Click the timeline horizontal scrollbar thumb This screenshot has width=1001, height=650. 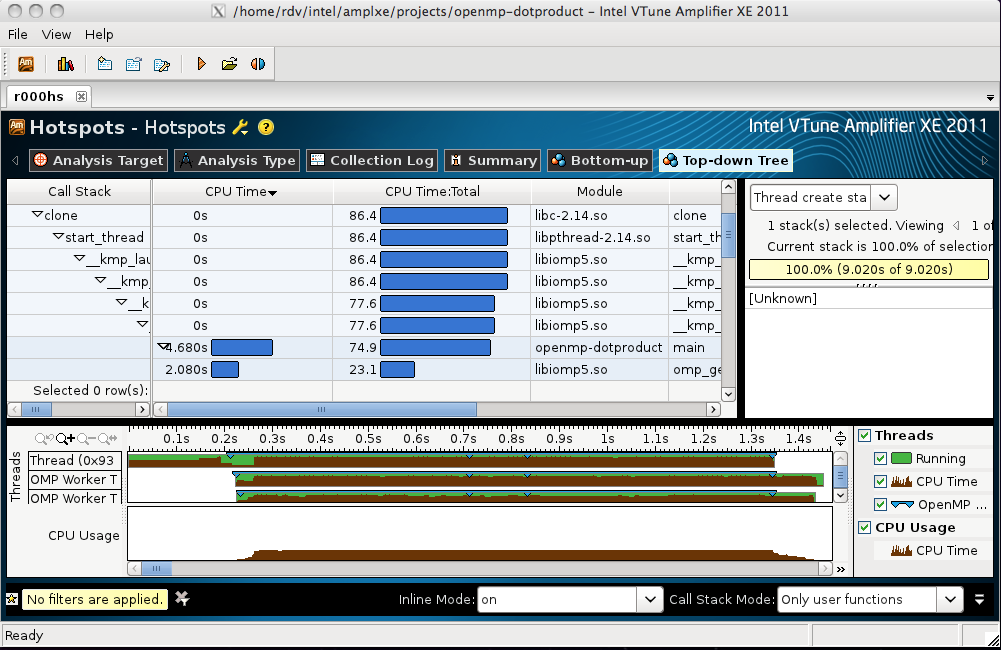(156, 569)
